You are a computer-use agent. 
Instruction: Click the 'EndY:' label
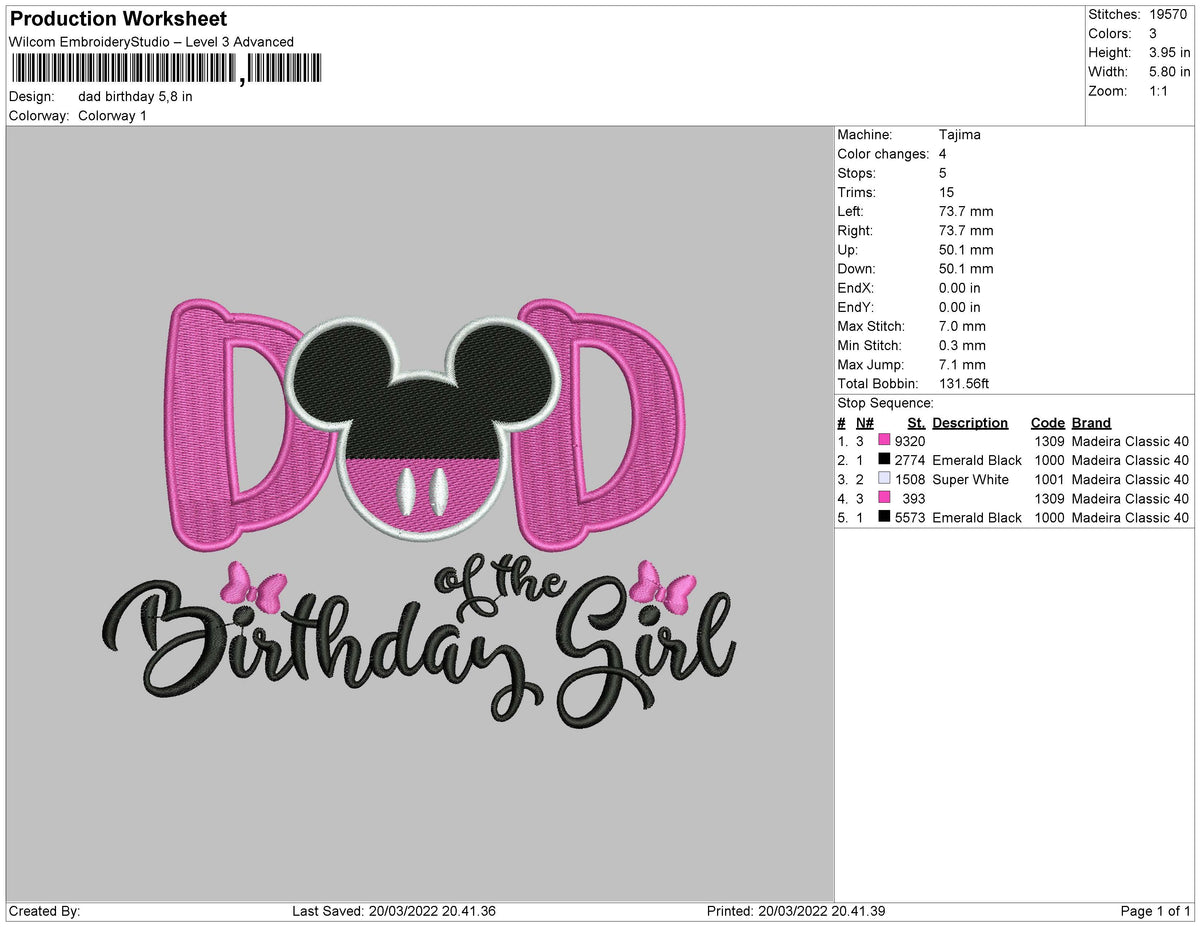[x=856, y=307]
